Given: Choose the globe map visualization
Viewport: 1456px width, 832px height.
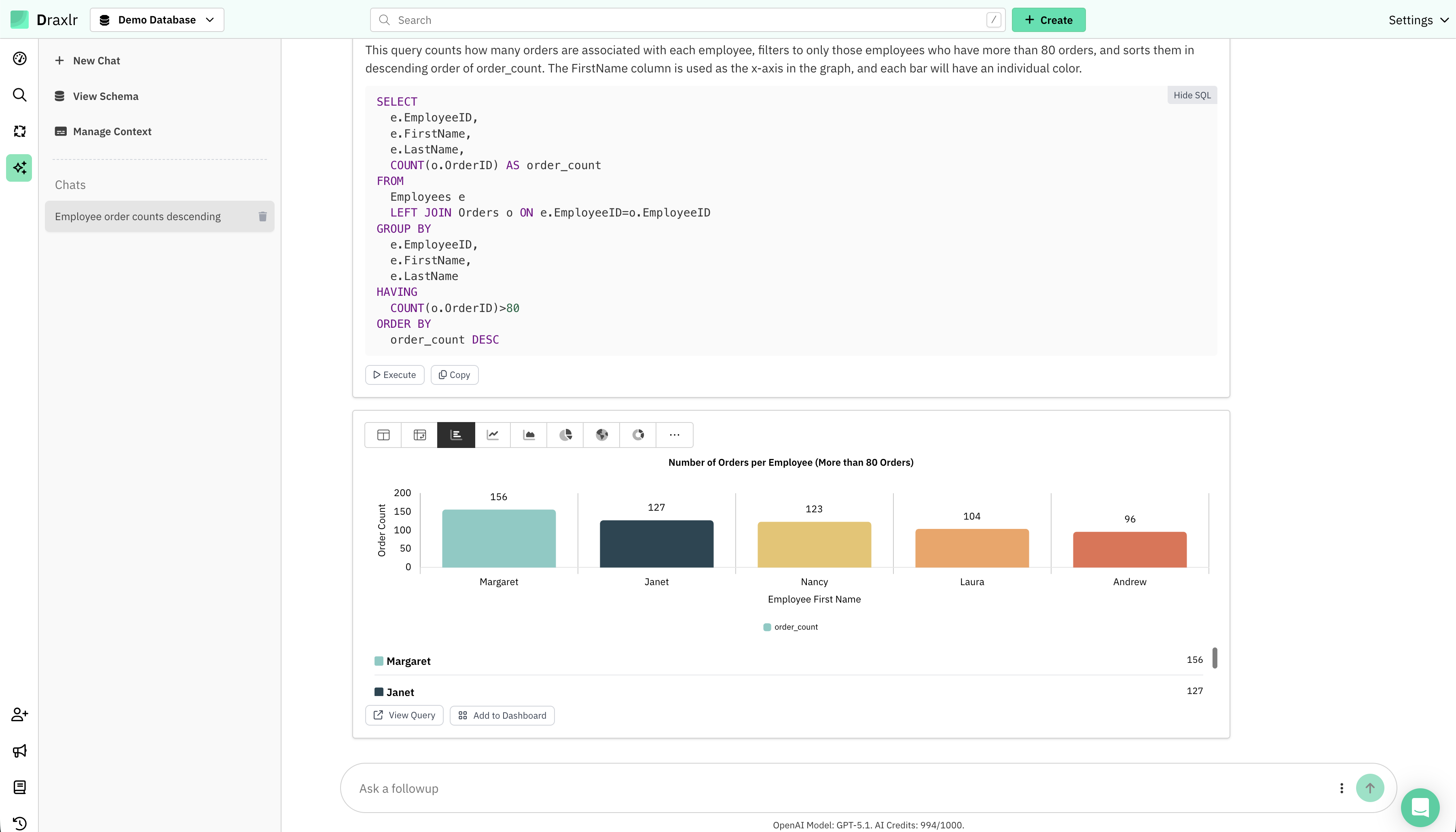Looking at the screenshot, I should coord(602,435).
